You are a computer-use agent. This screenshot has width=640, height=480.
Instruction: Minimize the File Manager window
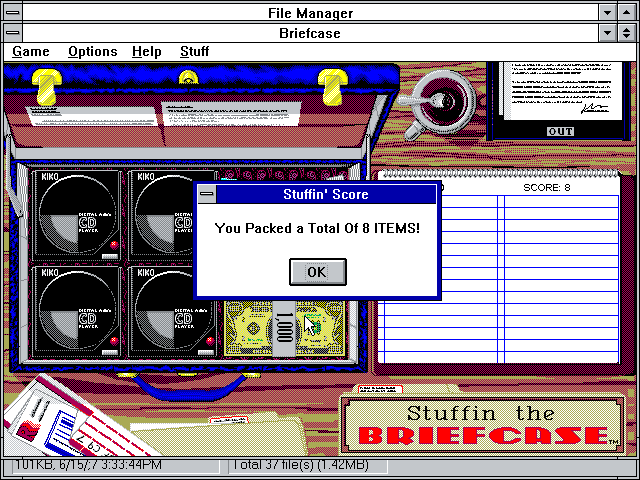[x=607, y=12]
